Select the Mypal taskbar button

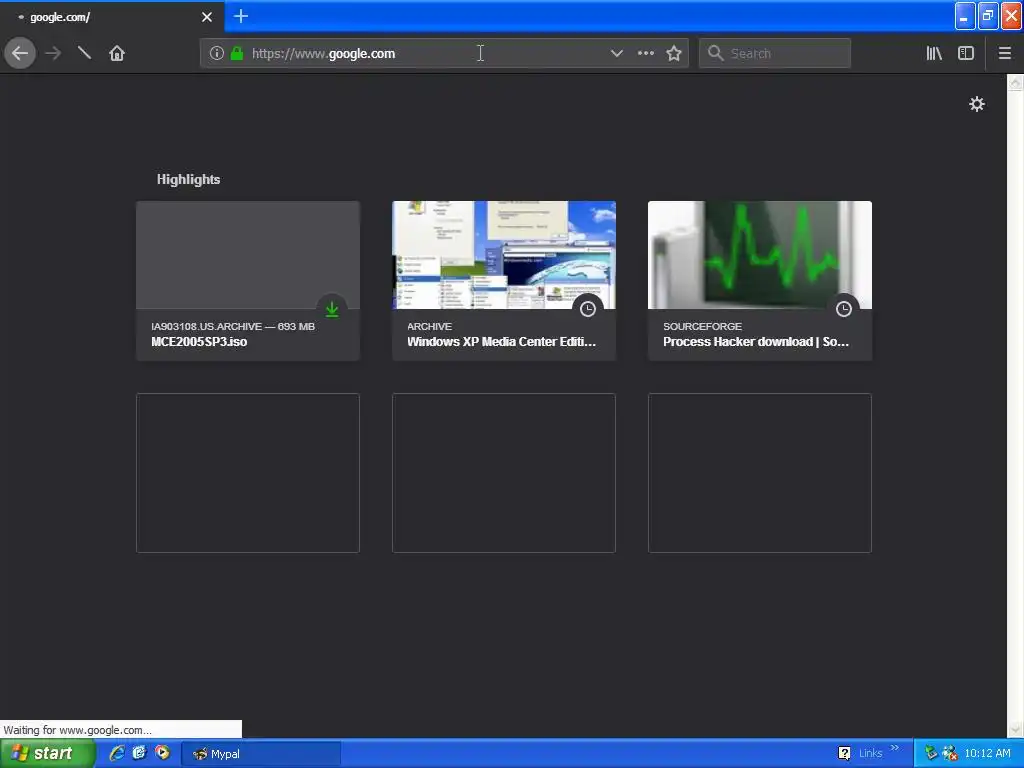point(261,754)
